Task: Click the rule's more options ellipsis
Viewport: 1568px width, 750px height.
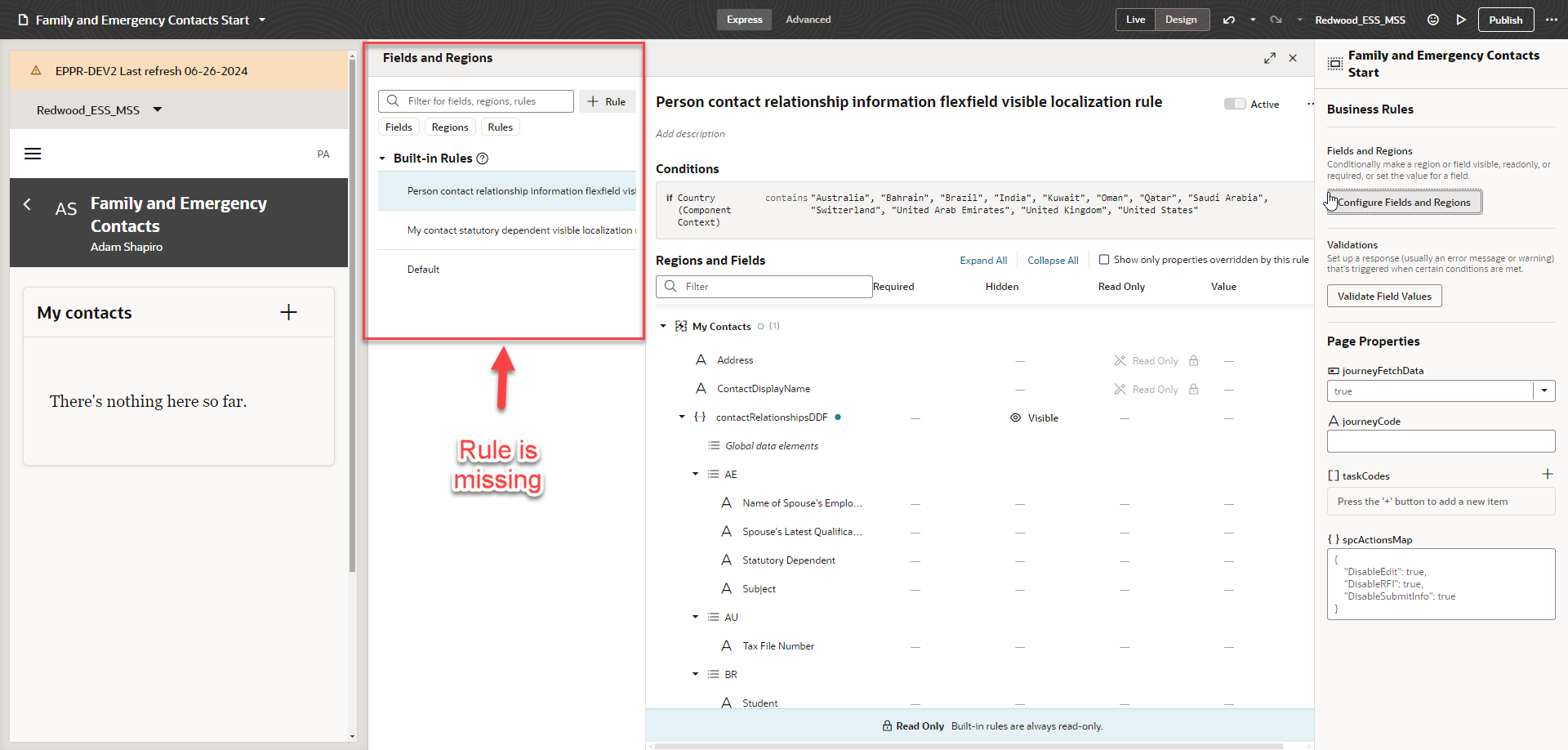Action: click(x=1310, y=104)
